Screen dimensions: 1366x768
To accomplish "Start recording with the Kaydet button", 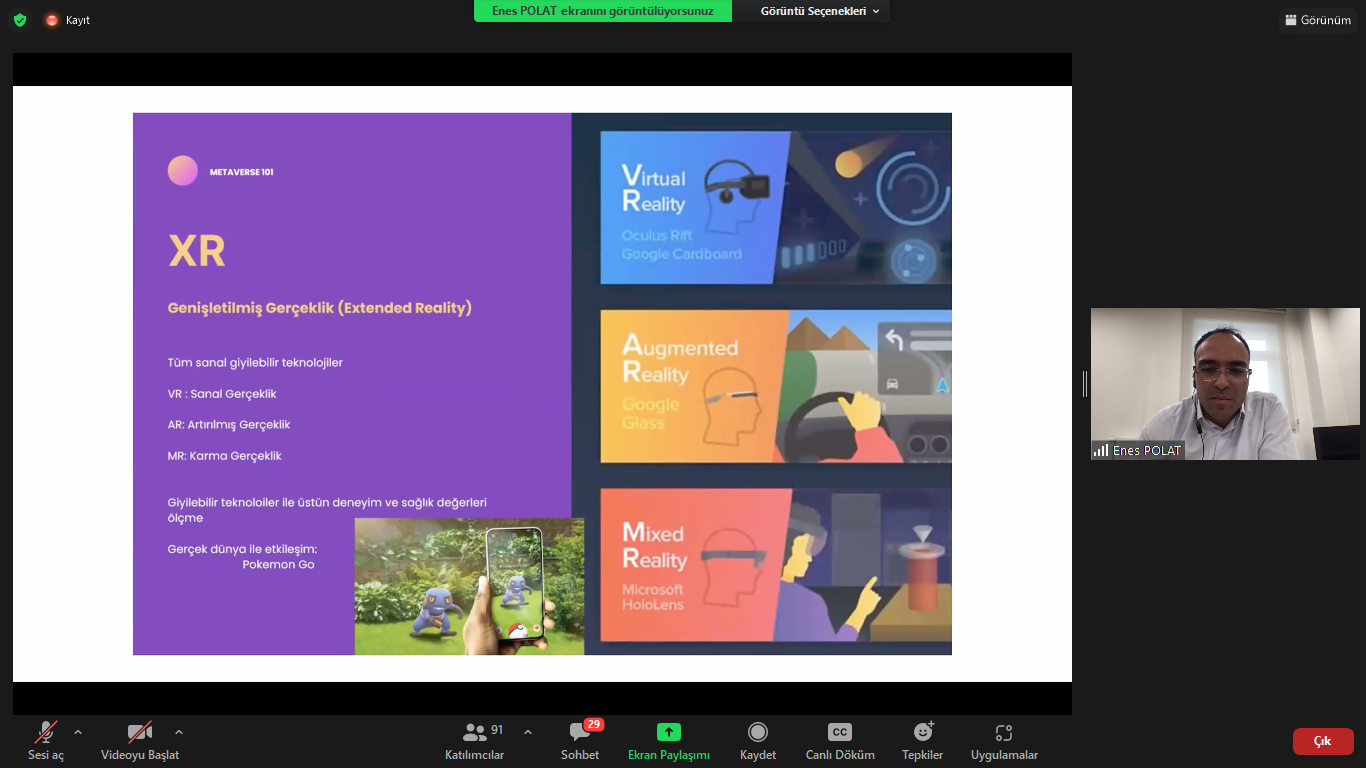I will tap(758, 740).
